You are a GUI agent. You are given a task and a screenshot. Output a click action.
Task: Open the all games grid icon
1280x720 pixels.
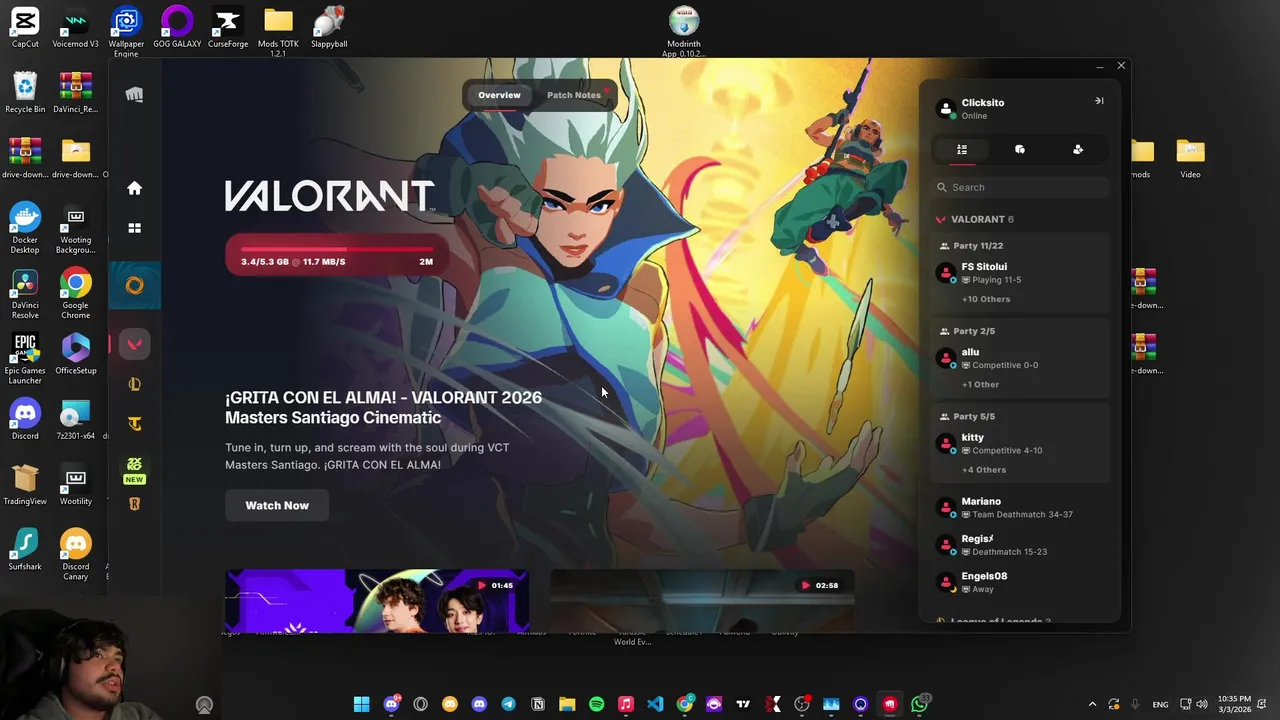pos(134,228)
